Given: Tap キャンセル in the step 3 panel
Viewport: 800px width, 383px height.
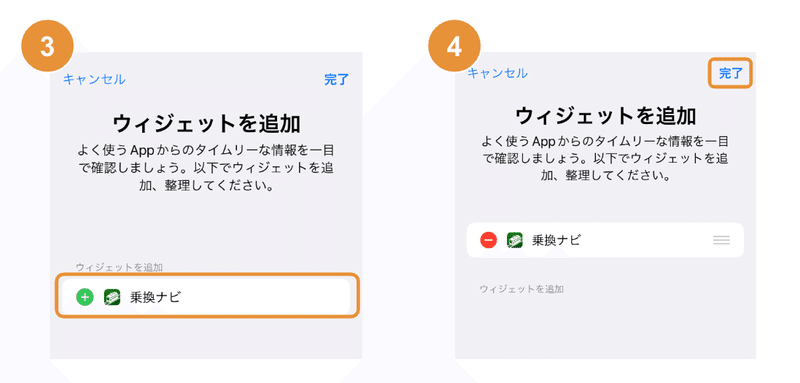Looking at the screenshot, I should [94, 79].
